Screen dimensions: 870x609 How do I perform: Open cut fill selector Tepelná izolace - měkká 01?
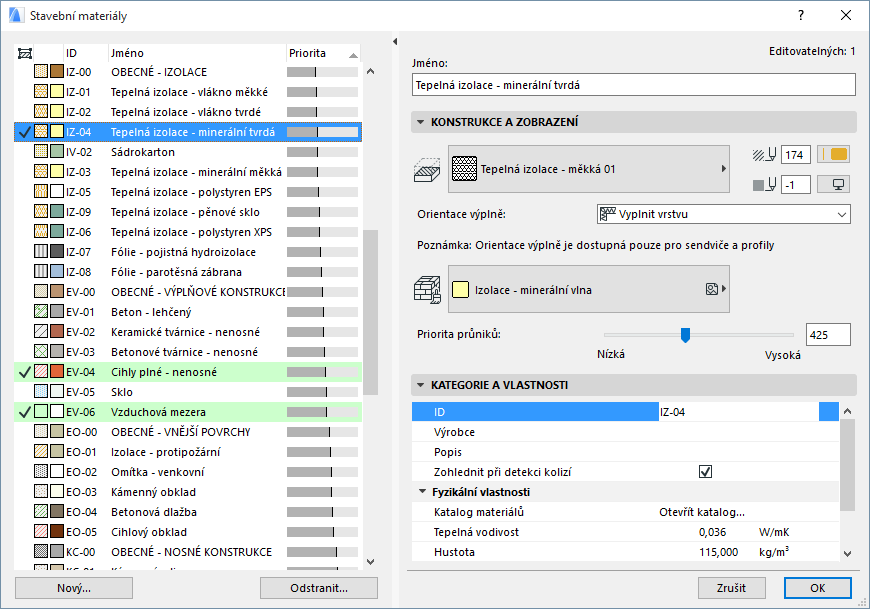[589, 169]
